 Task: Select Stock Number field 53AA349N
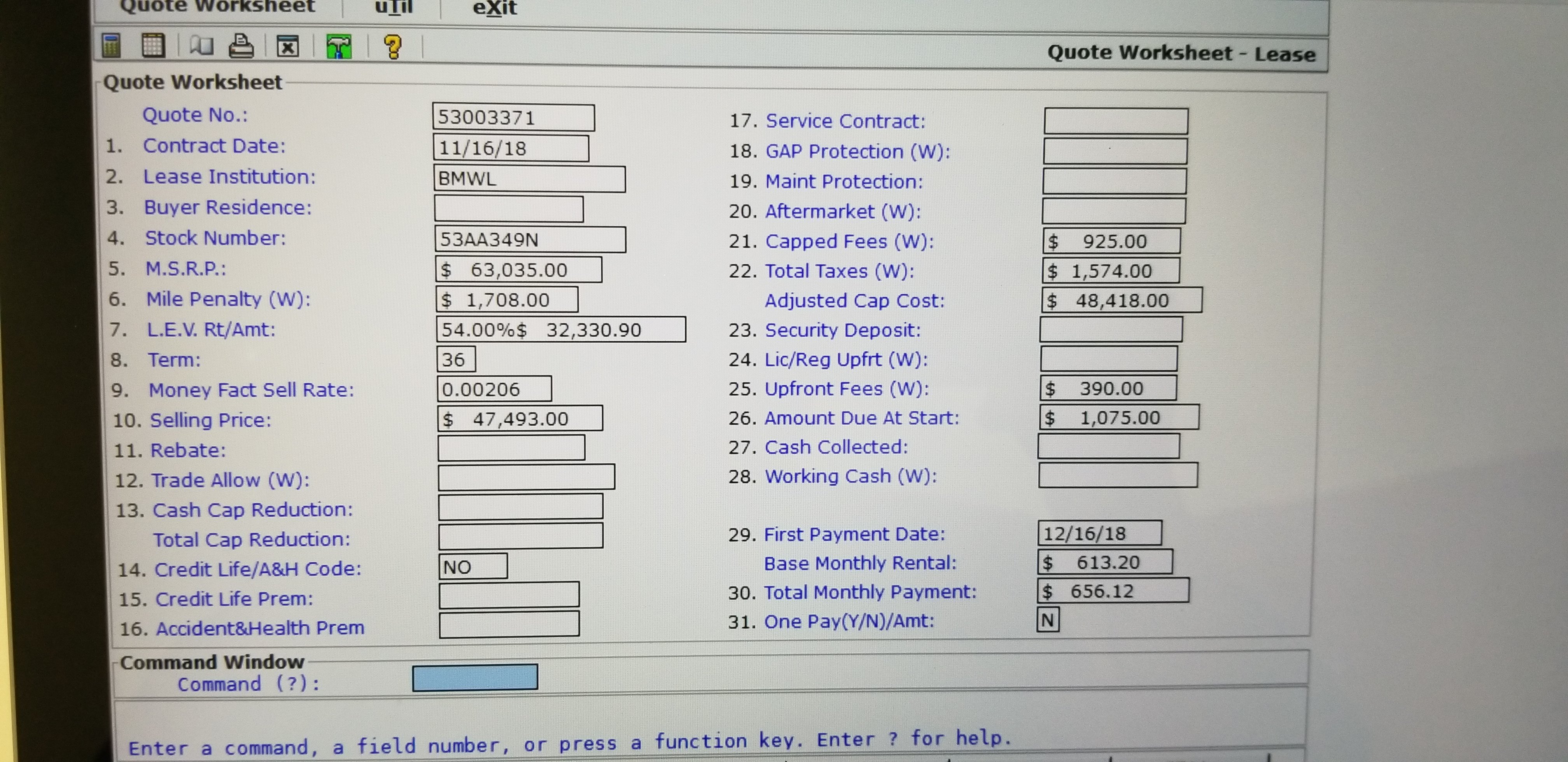530,239
